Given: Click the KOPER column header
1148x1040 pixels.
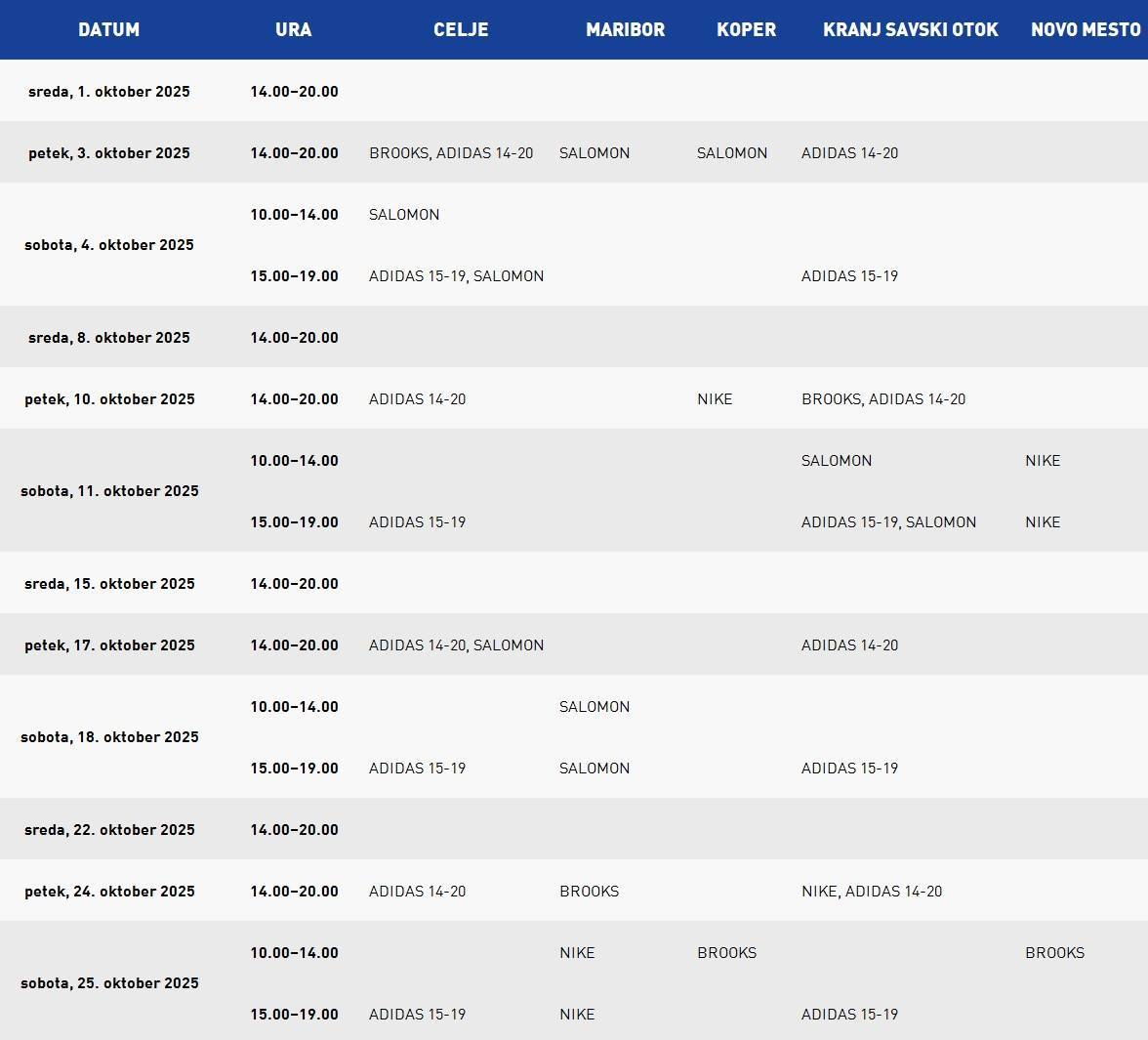Looking at the screenshot, I should point(746,29).
